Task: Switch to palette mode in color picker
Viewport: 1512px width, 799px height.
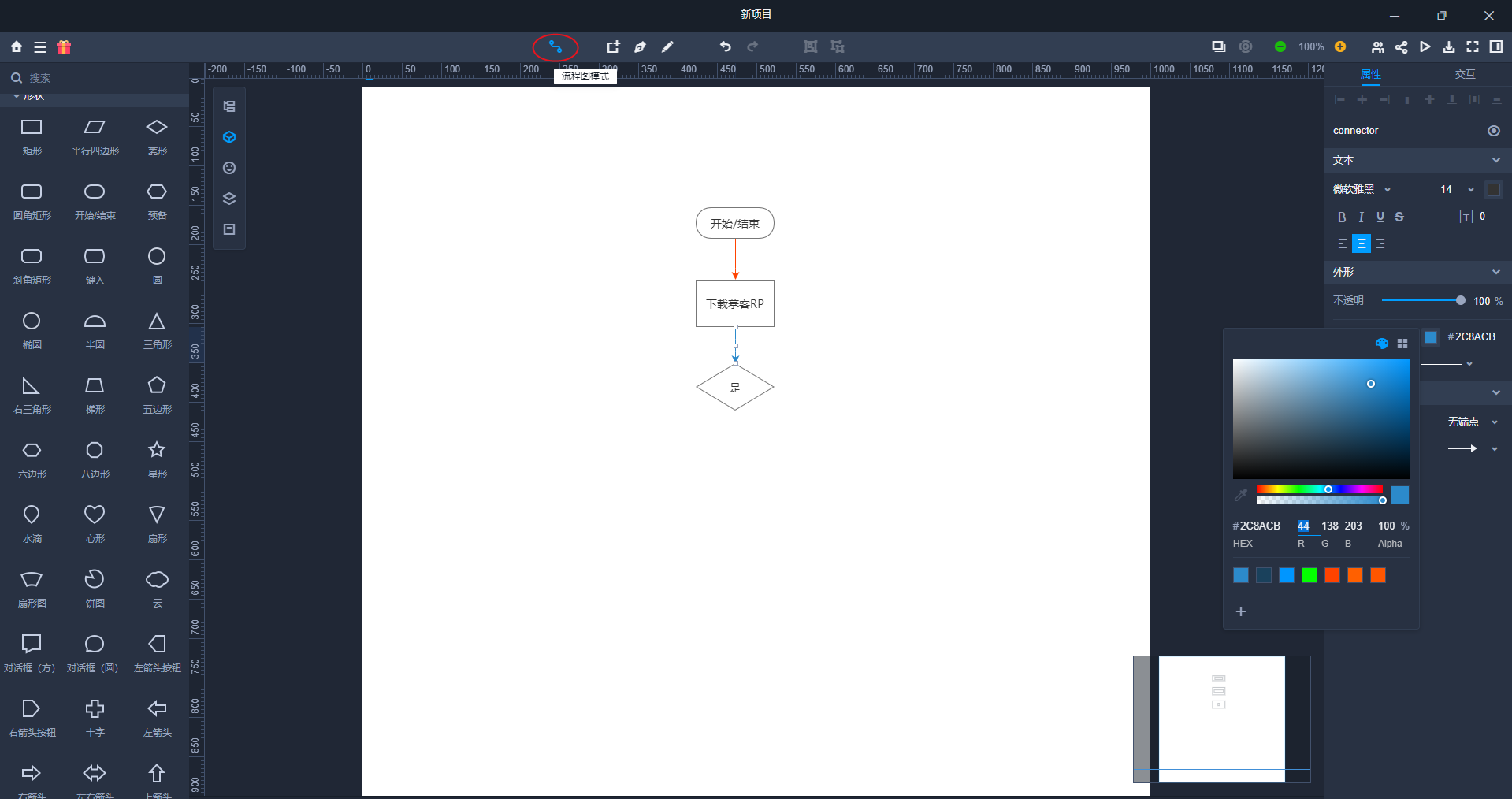Action: click(1381, 344)
